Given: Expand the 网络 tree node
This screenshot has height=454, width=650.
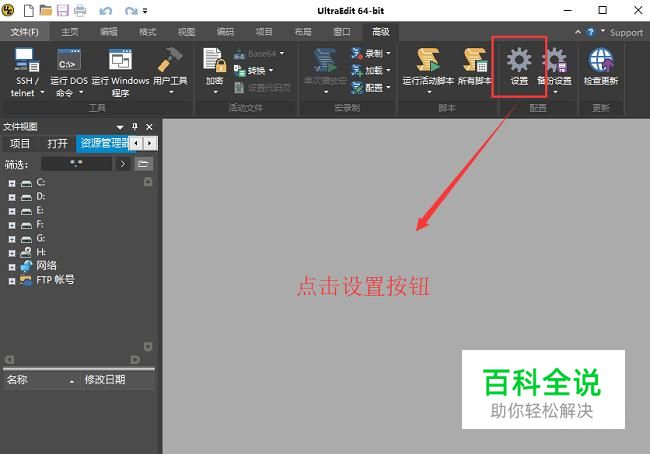Looking at the screenshot, I should (x=12, y=267).
